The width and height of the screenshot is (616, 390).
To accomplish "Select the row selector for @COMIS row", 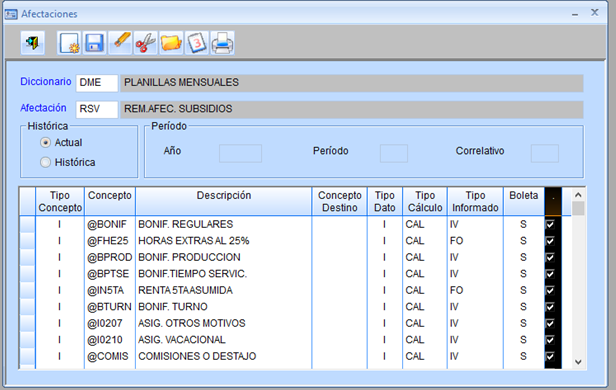I will (x=28, y=356).
